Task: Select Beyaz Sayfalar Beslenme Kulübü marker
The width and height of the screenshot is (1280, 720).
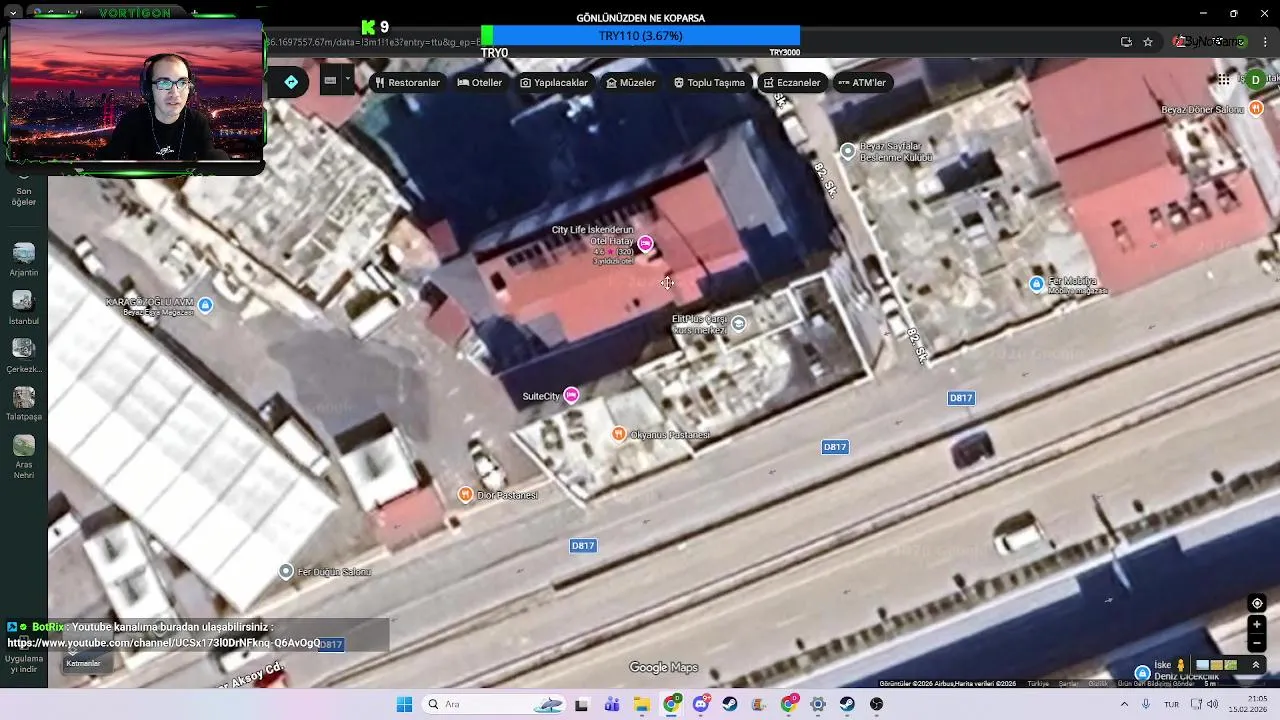Action: [x=848, y=151]
